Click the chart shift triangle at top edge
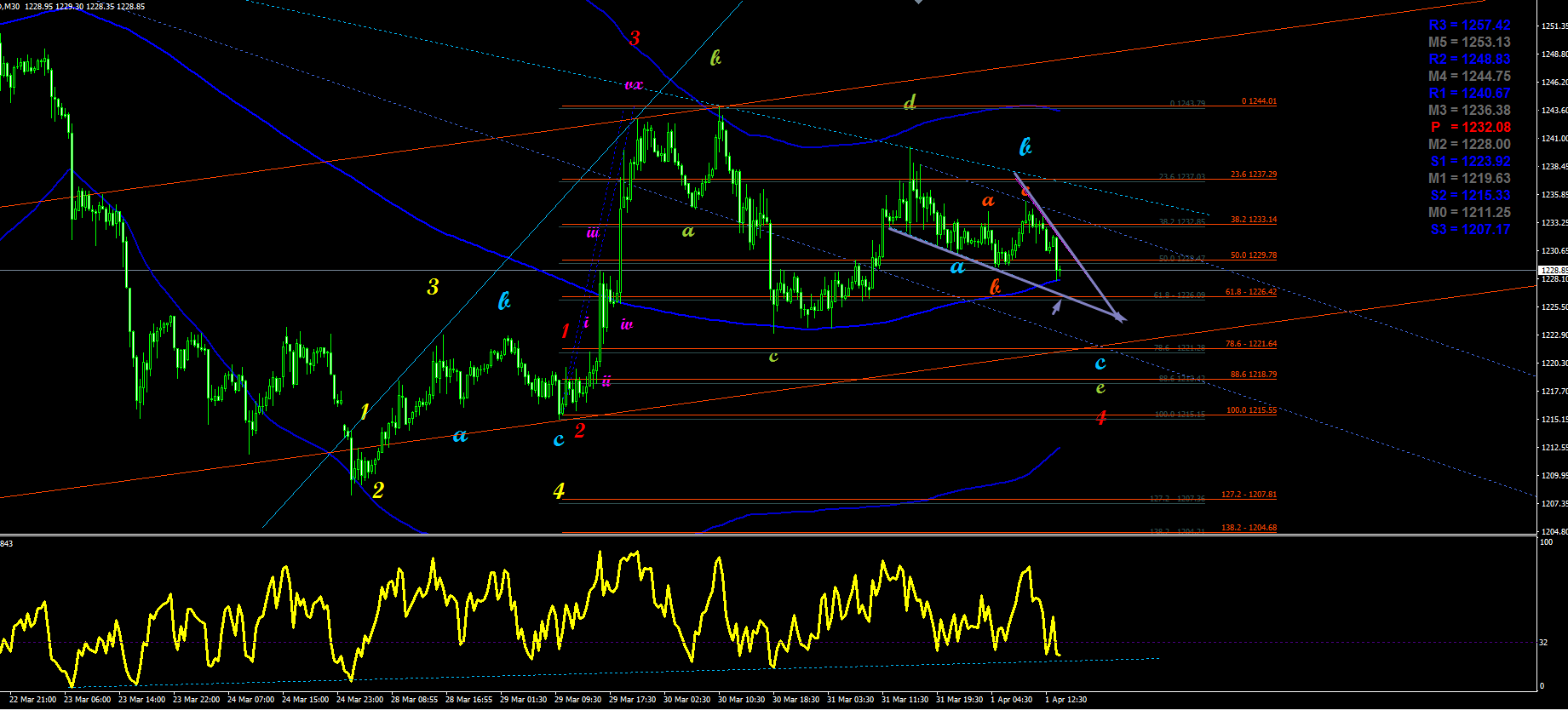 [x=918, y=2]
